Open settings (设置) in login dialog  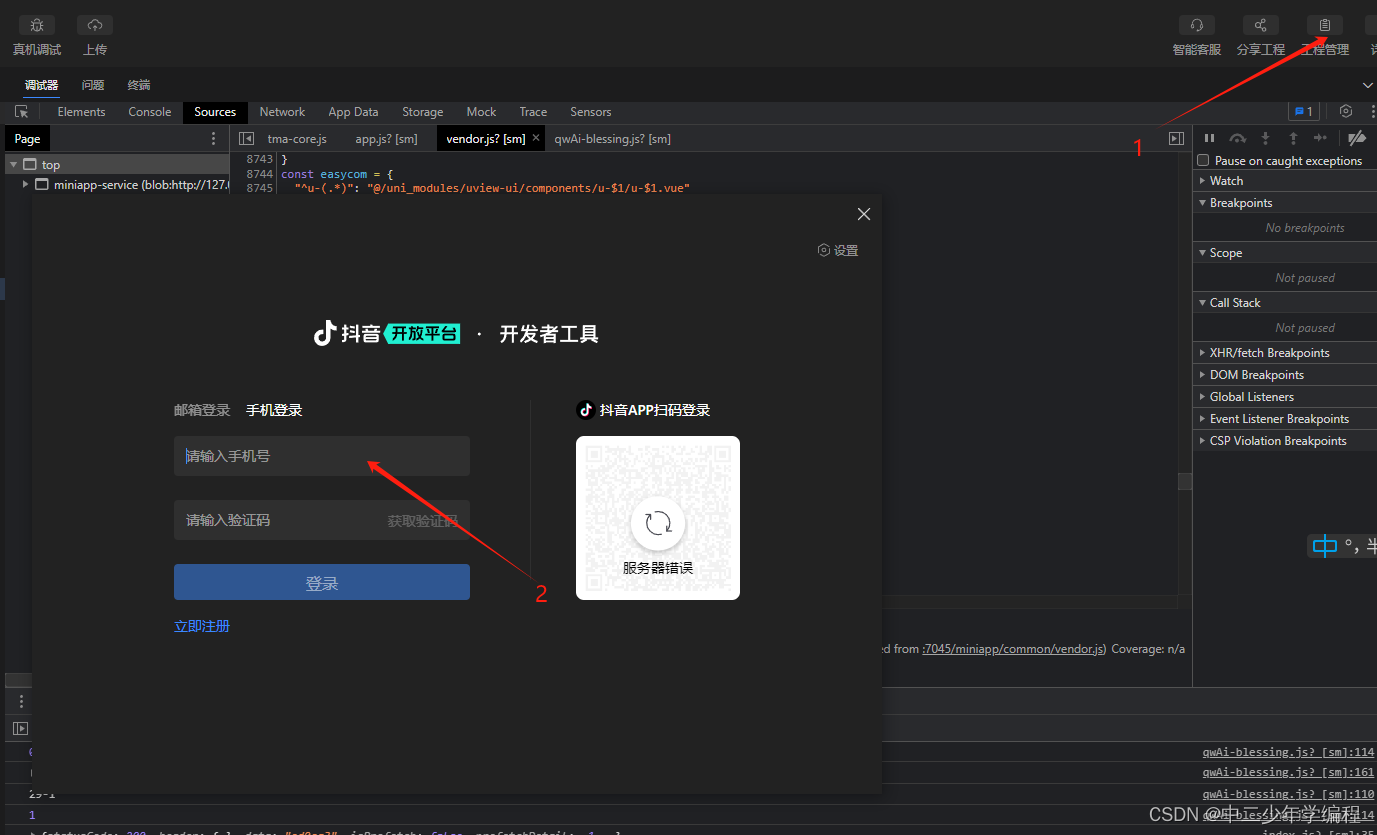coord(838,251)
